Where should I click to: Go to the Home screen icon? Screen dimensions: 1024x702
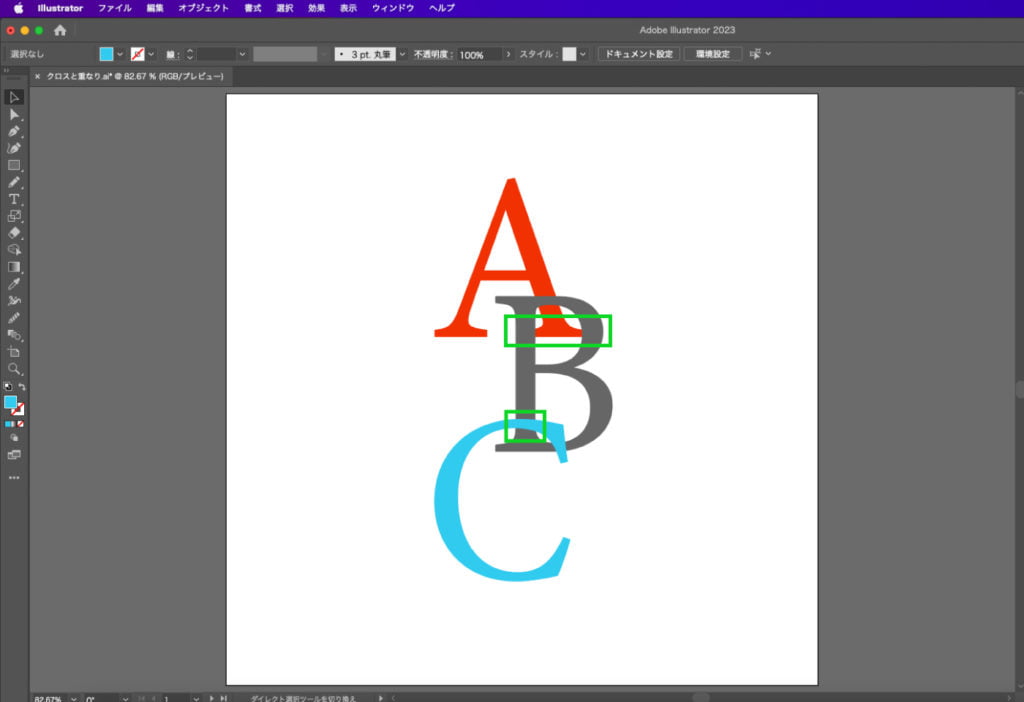(x=60, y=31)
